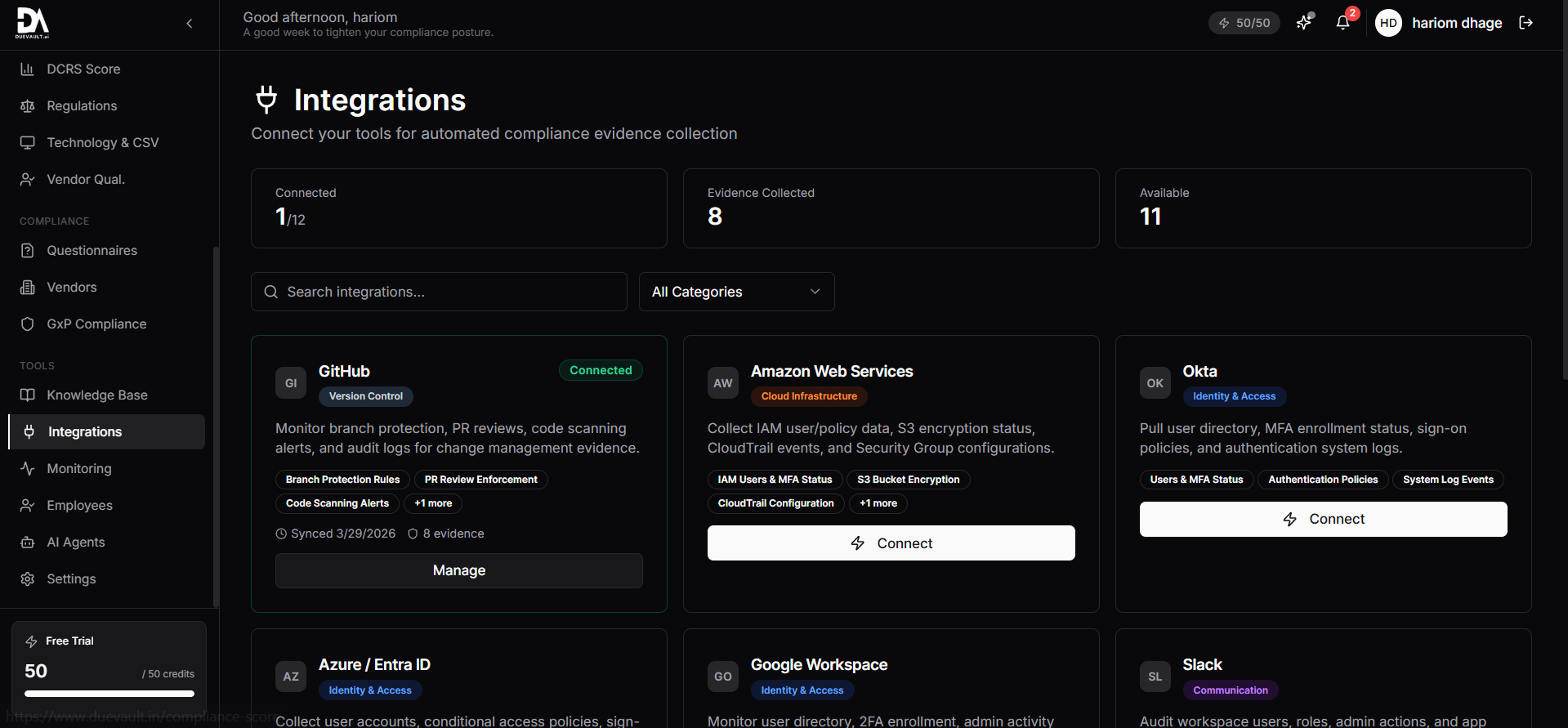Click the logout icon
This screenshot has width=1568, height=728.
point(1526,23)
